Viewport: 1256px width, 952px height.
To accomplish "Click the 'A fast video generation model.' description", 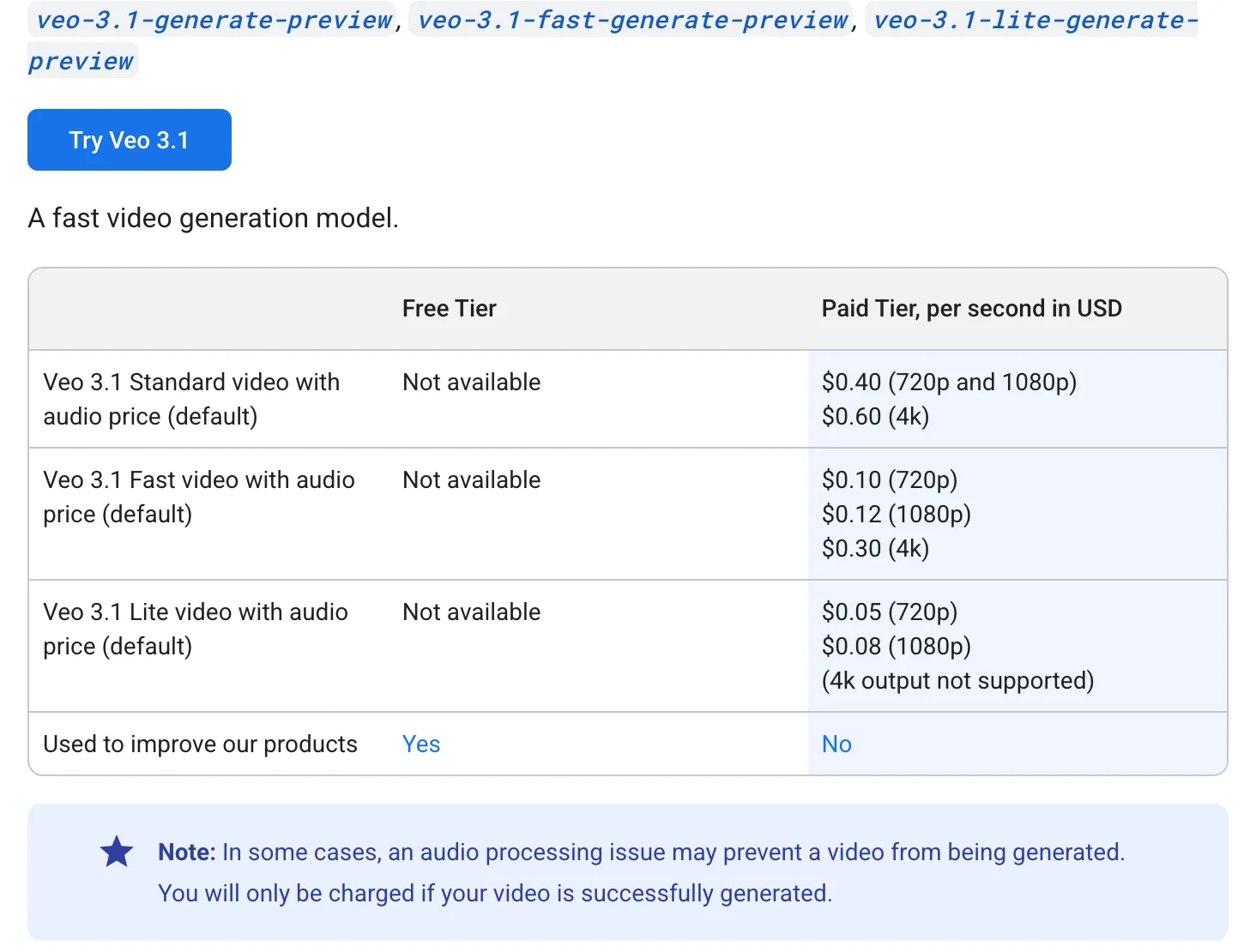I will (214, 219).
